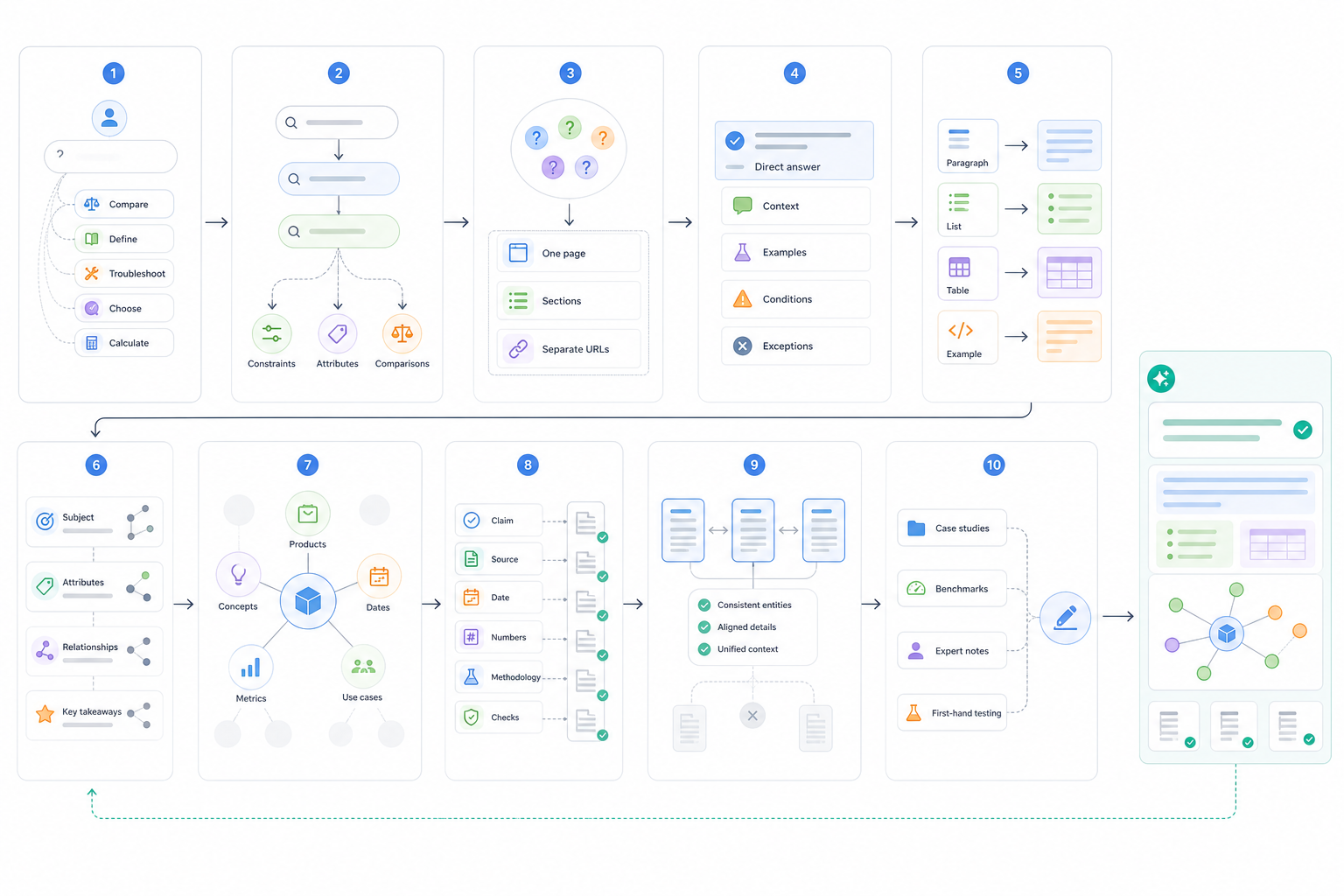Click the Products icon above the cube

tap(308, 514)
